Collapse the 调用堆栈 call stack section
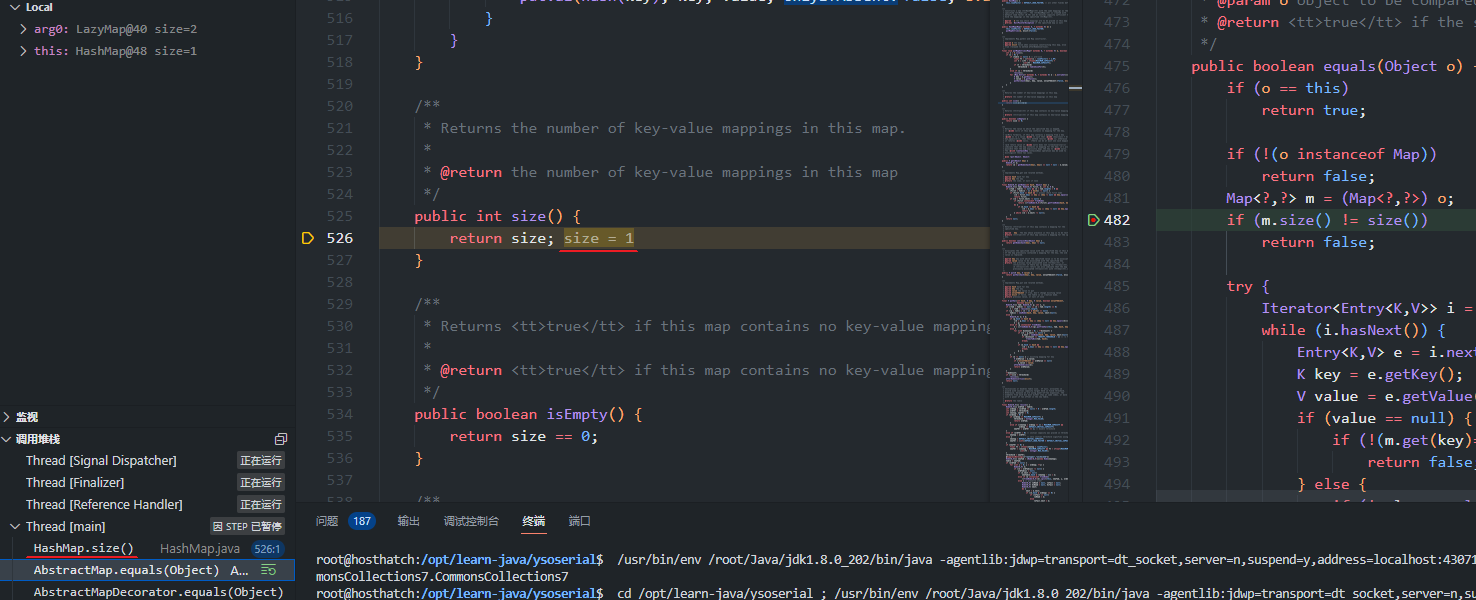 pyautogui.click(x=8, y=439)
